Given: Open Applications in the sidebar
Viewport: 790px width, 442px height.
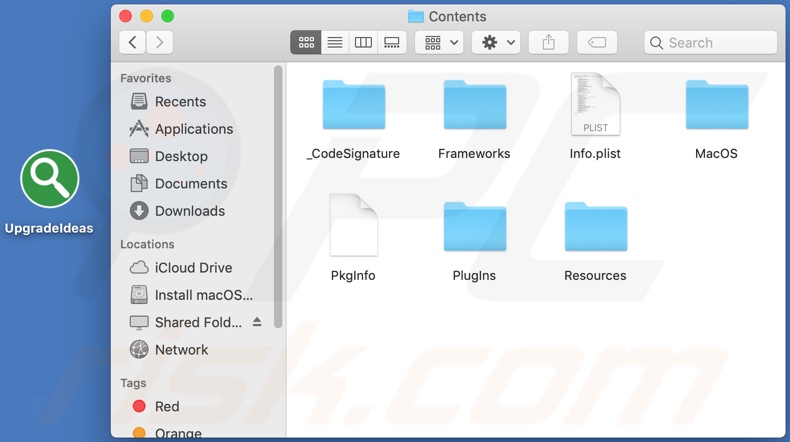Looking at the screenshot, I should pyautogui.click(x=181, y=129).
